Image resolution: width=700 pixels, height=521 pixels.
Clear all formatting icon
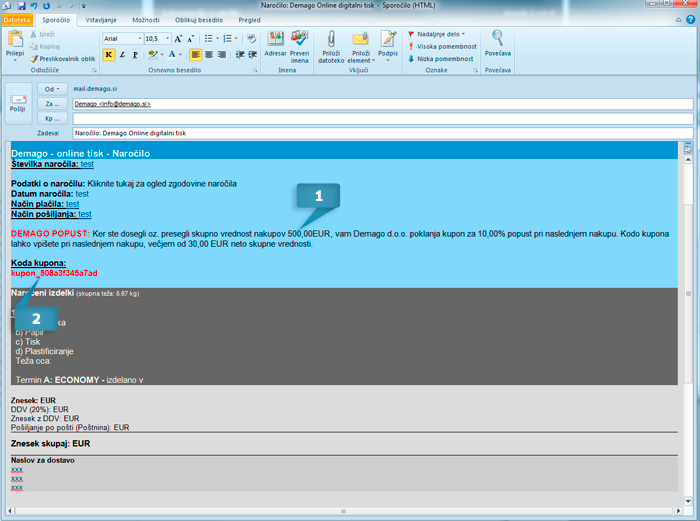pyautogui.click(x=252, y=39)
